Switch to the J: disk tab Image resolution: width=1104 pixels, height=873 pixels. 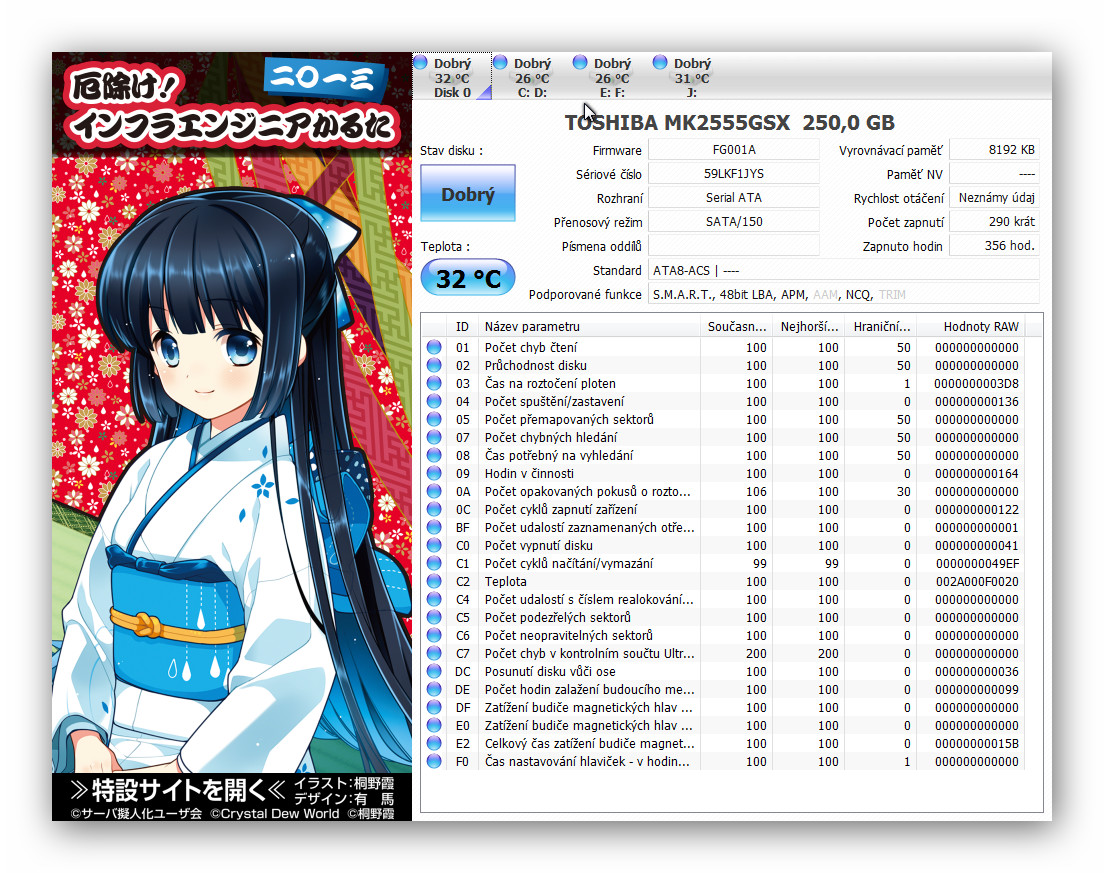pyautogui.click(x=691, y=77)
